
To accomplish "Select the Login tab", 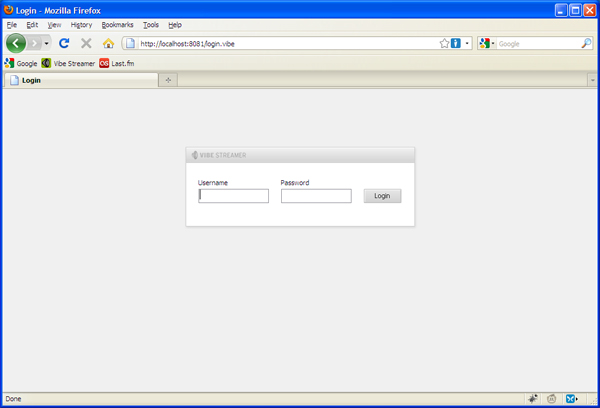I will pos(81,80).
